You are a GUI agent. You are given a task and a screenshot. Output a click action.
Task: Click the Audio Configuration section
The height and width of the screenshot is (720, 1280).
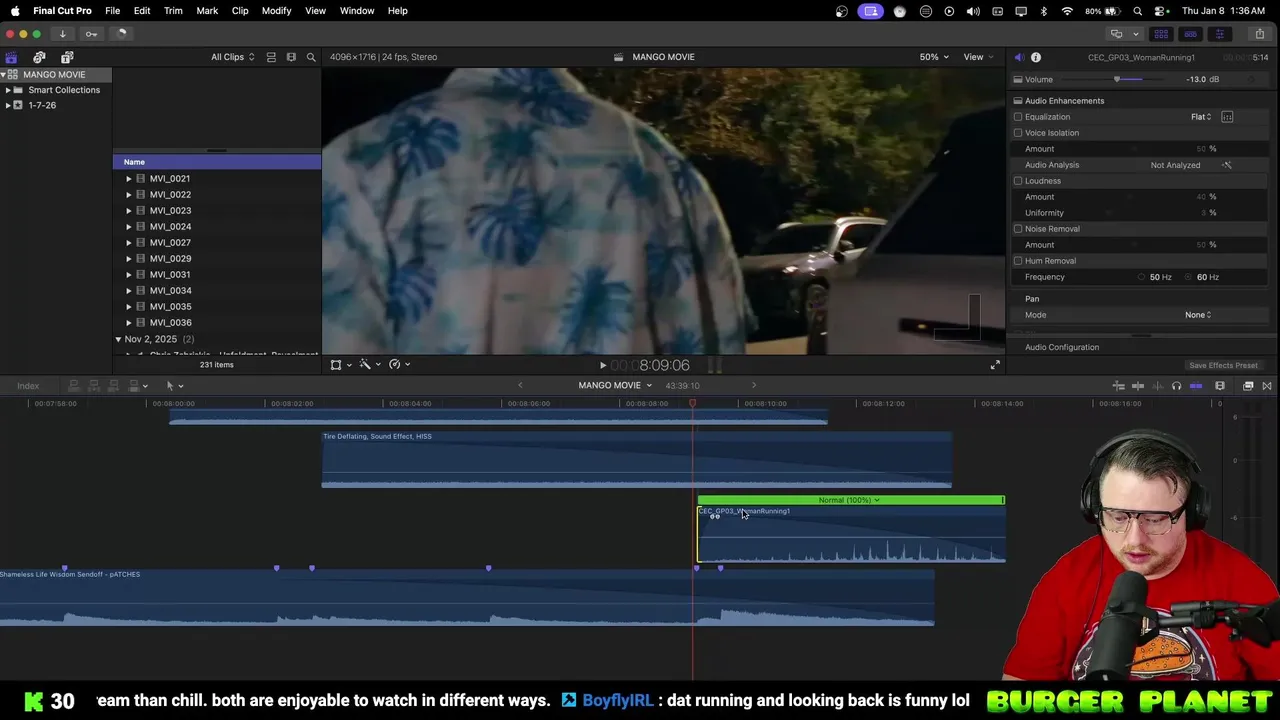pos(1062,347)
